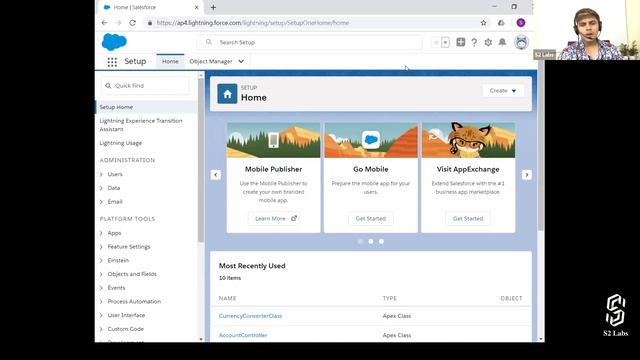
Task: Open a new browser tab
Action: 213,7
